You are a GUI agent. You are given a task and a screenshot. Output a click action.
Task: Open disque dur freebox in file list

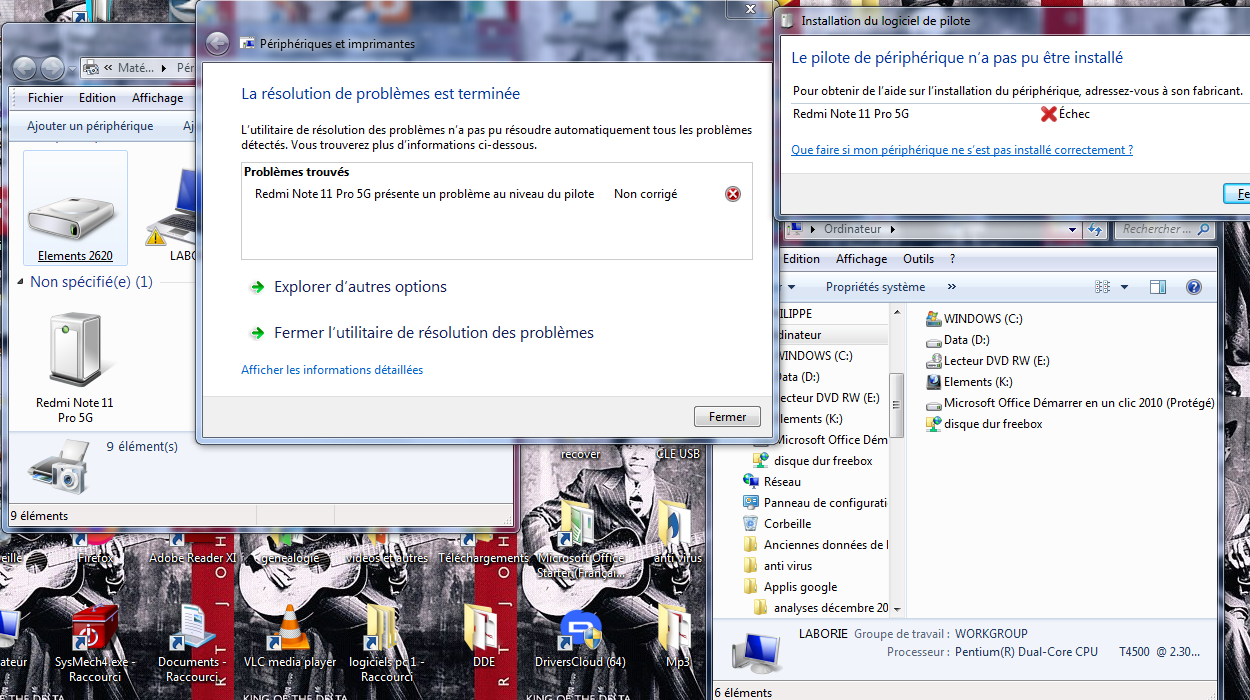click(984, 424)
